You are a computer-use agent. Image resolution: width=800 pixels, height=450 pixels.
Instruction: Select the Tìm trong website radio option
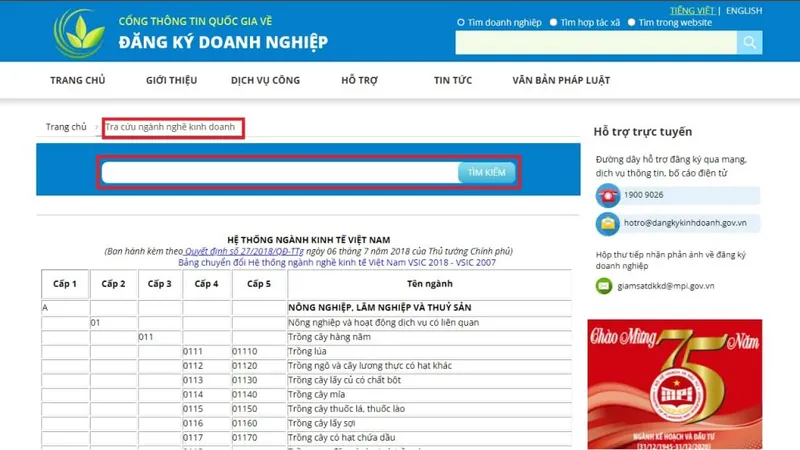pyautogui.click(x=631, y=22)
